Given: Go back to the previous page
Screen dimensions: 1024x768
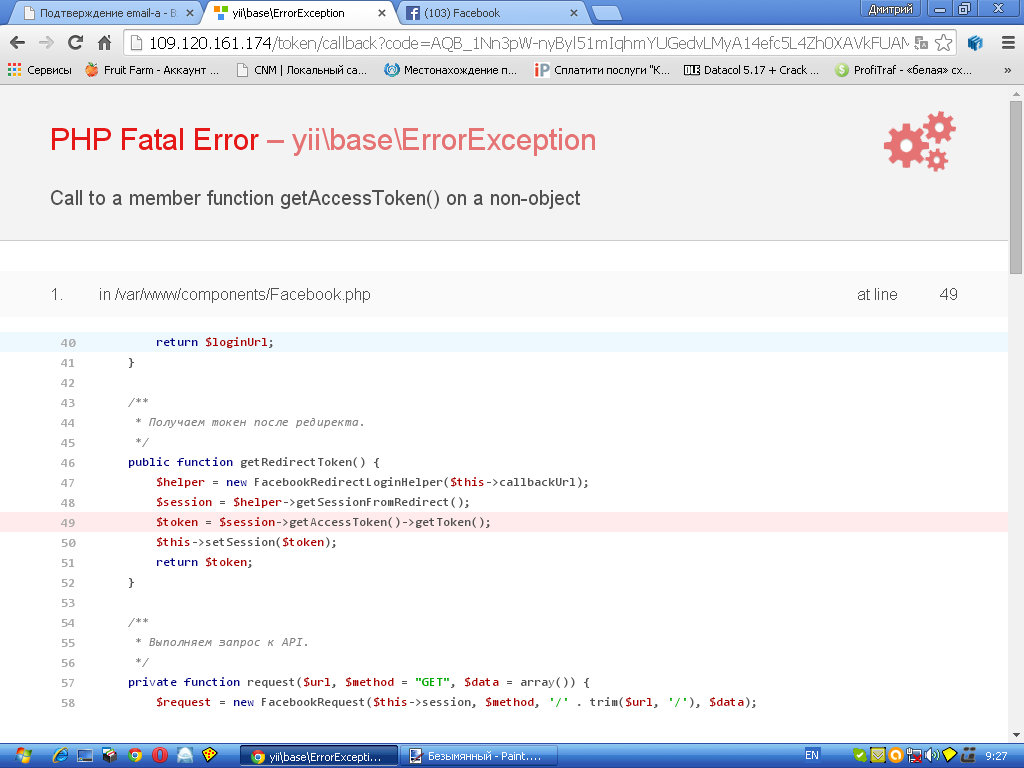Looking at the screenshot, I should click(x=18, y=43).
